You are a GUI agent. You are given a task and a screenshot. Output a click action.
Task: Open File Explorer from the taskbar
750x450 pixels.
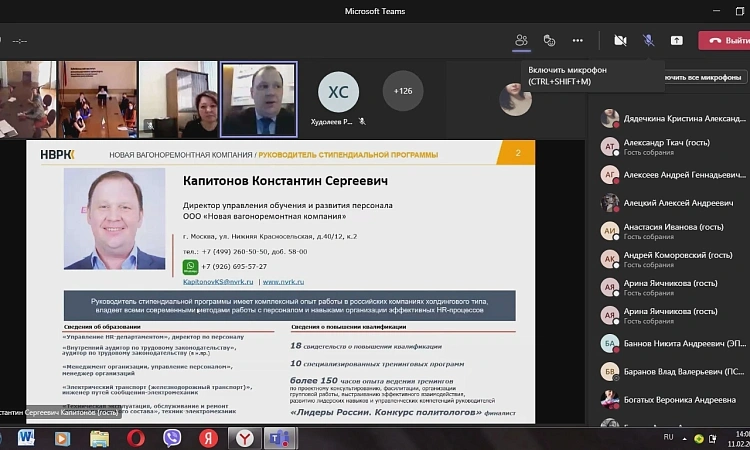(x=99, y=439)
